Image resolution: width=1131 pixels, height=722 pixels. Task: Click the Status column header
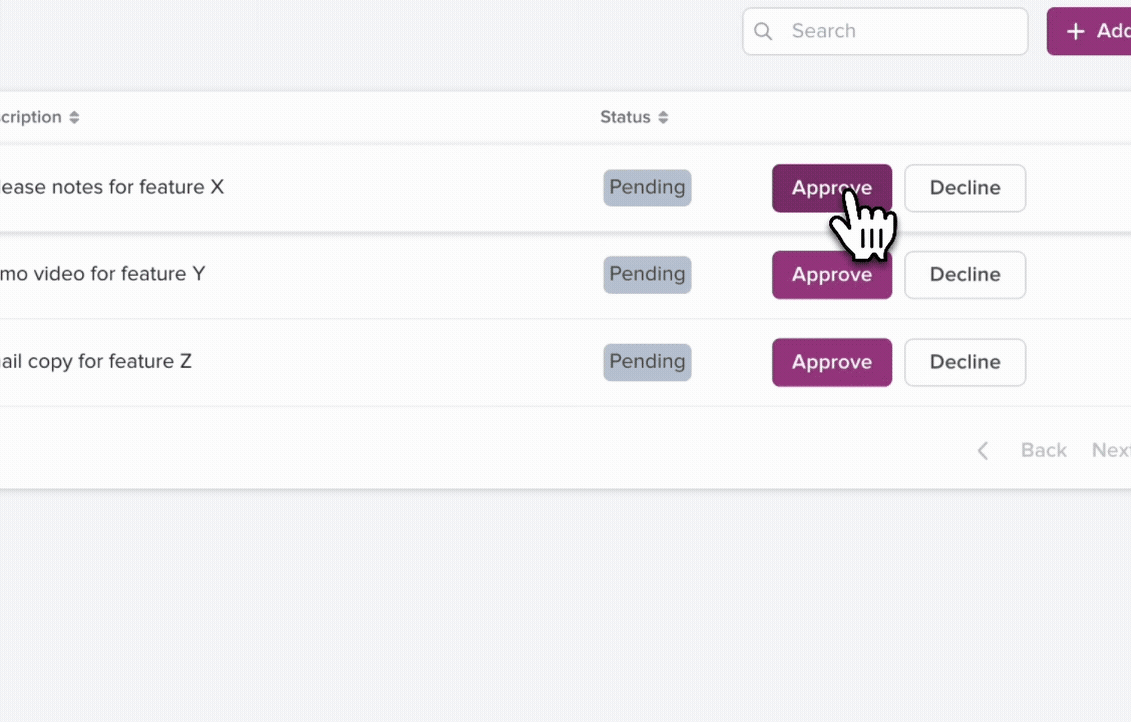[625, 117]
